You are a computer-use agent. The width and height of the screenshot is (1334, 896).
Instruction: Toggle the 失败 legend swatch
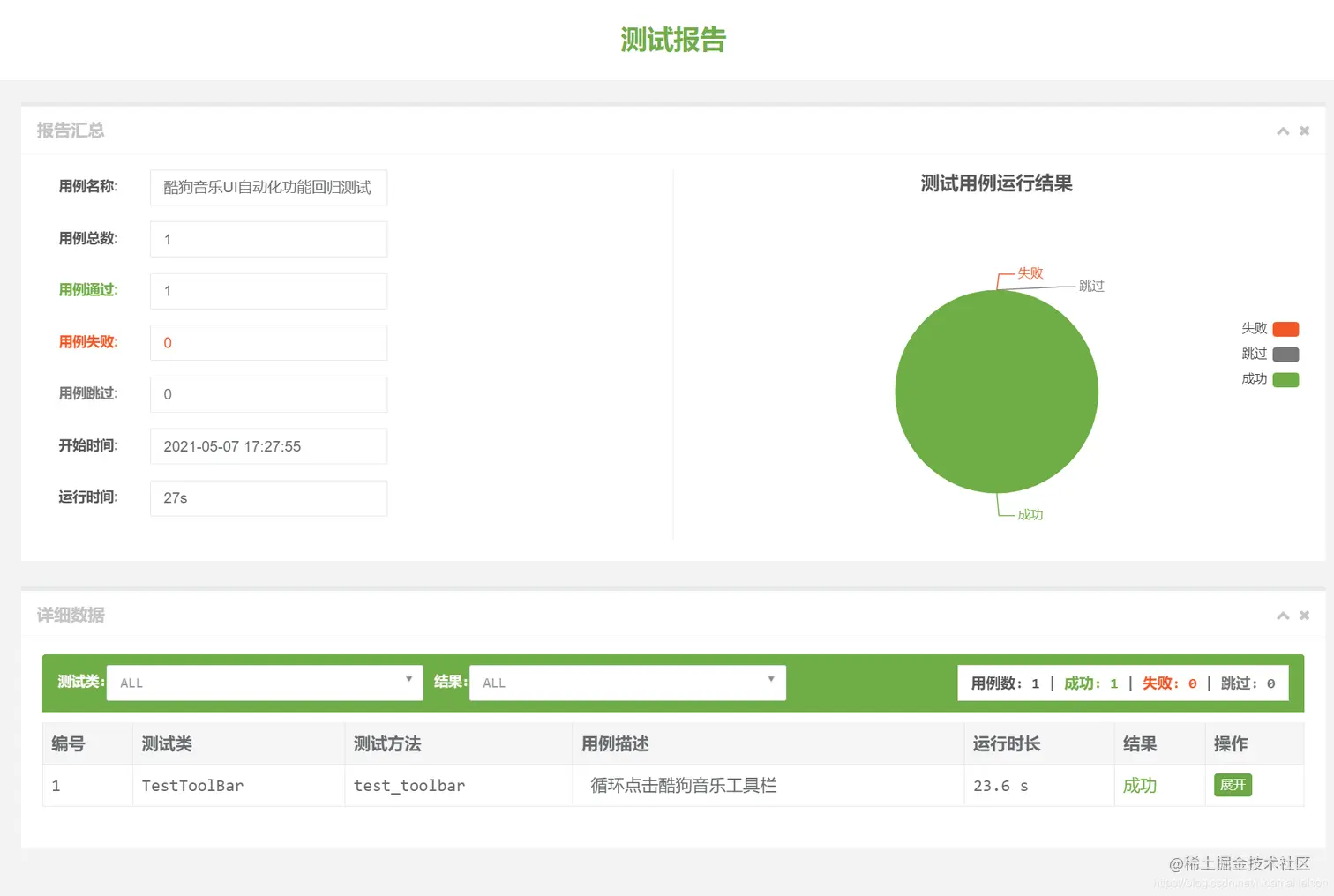pos(1285,329)
